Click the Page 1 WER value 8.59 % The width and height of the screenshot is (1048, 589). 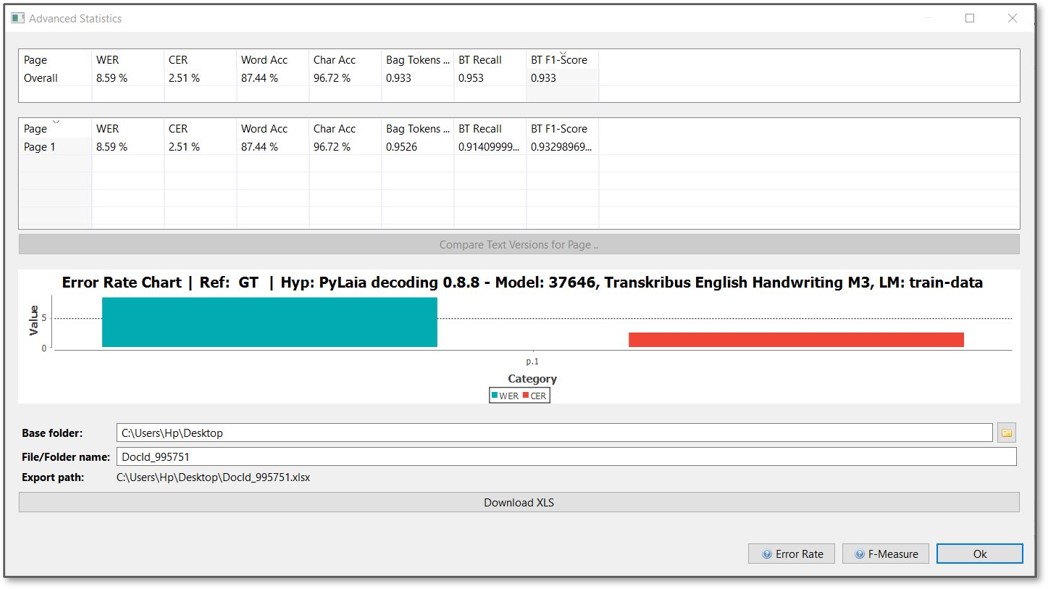pyautogui.click(x=112, y=146)
